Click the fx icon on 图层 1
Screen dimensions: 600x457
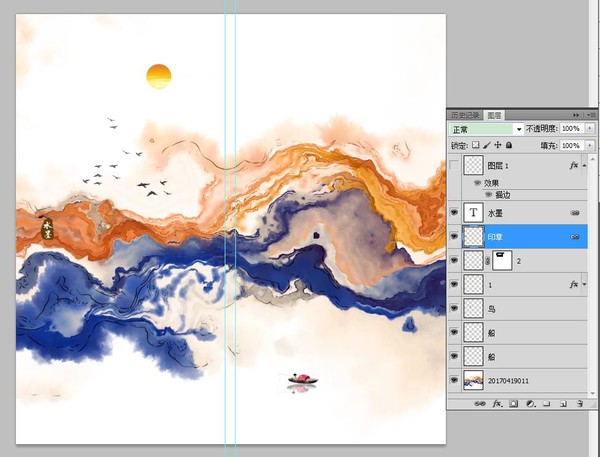point(574,165)
